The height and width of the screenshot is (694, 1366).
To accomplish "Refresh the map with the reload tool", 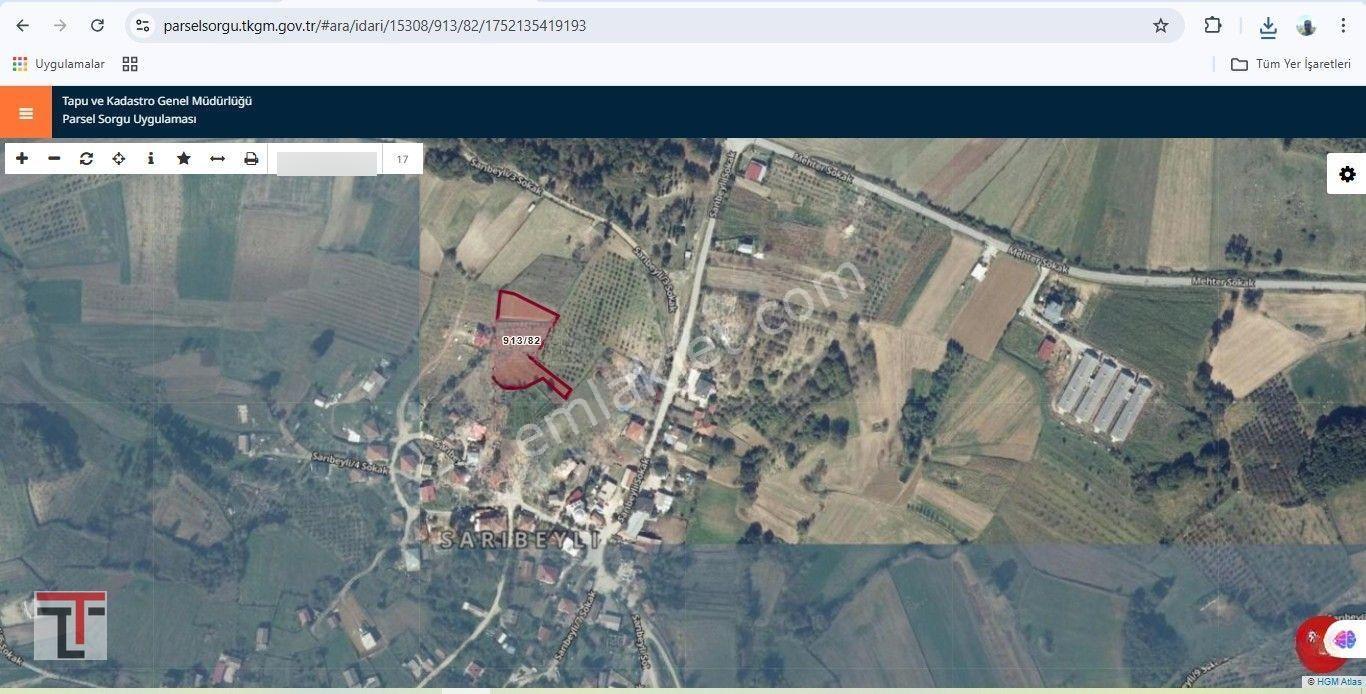I will pos(86,159).
